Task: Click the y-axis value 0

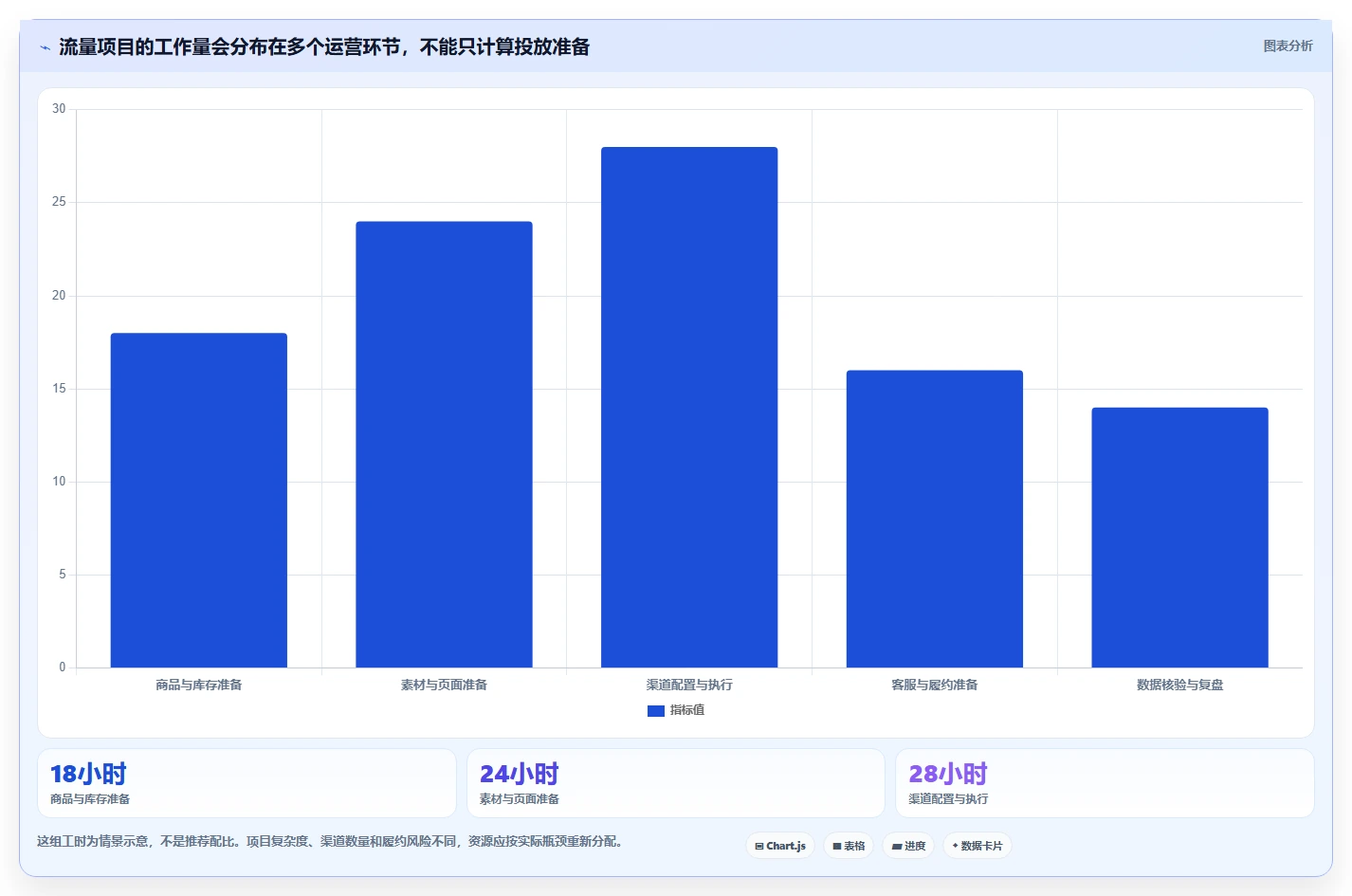Action: 63,667
